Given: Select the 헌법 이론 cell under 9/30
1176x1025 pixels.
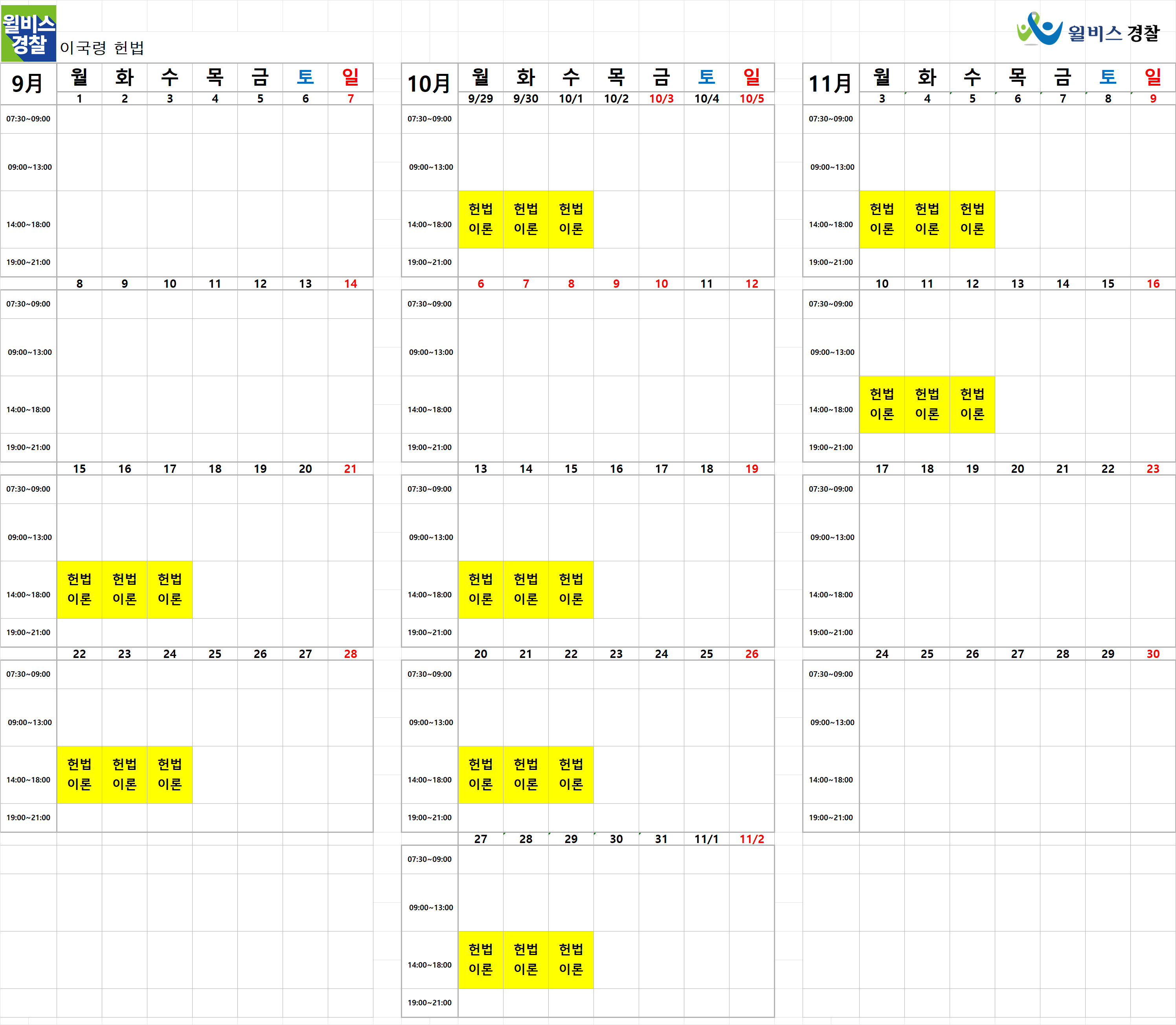Looking at the screenshot, I should [x=526, y=219].
